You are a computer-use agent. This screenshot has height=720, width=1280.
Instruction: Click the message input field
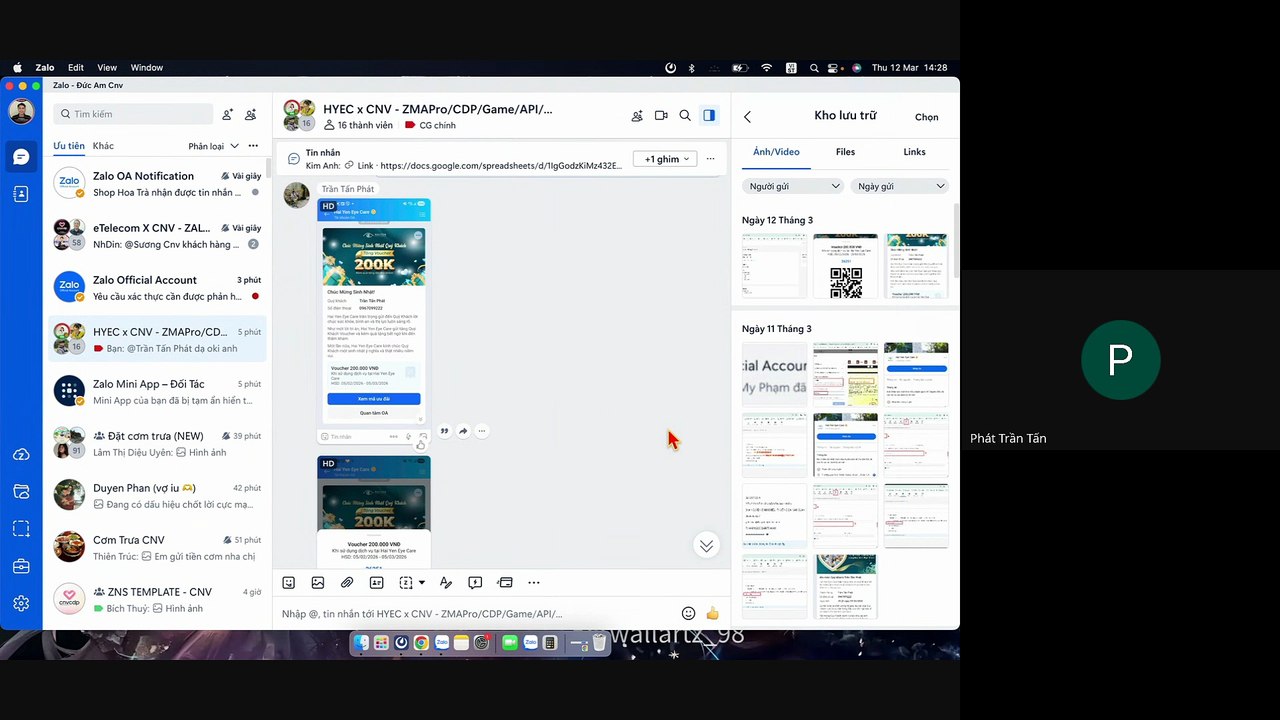[x=476, y=613]
